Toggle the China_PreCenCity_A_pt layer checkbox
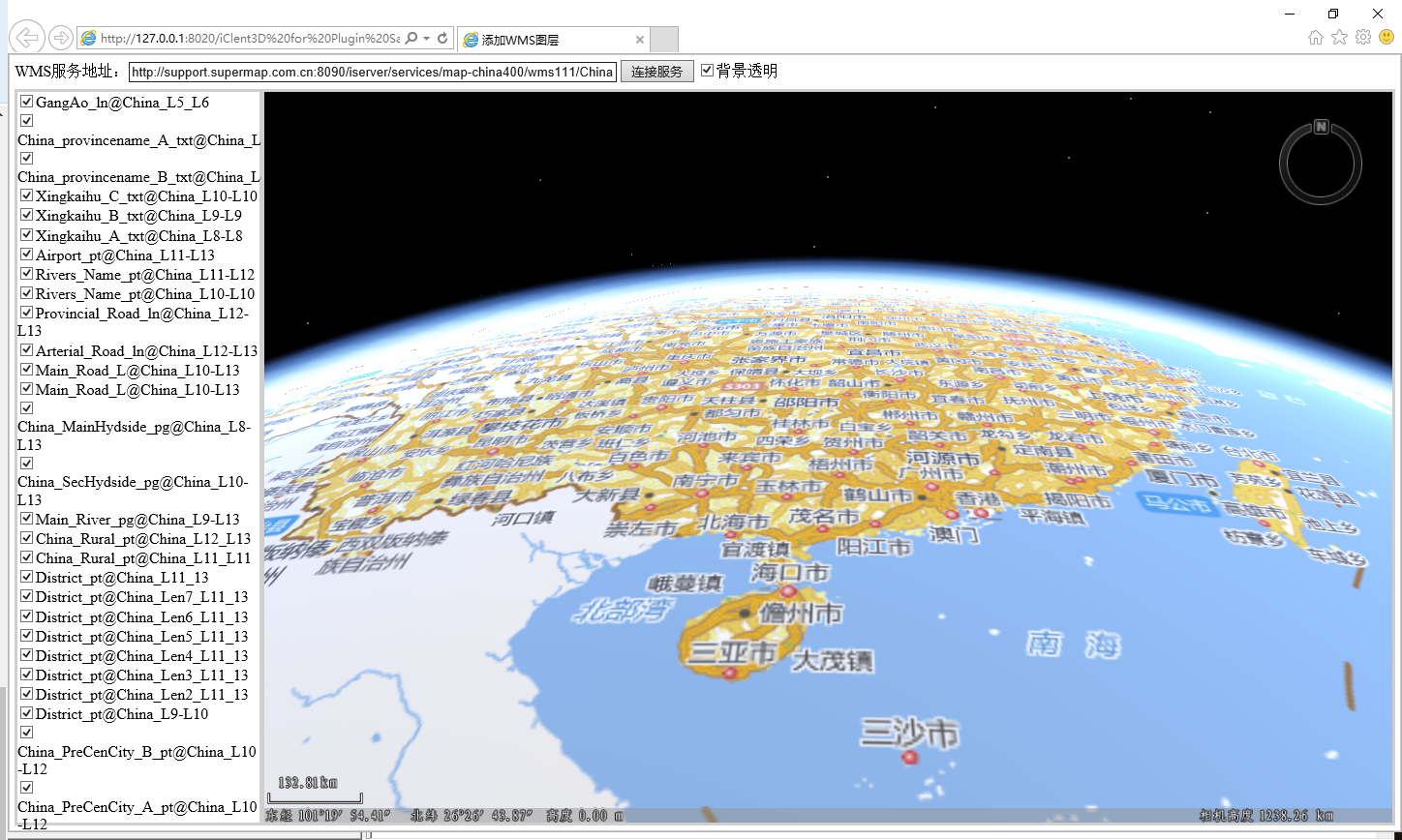 click(x=27, y=788)
